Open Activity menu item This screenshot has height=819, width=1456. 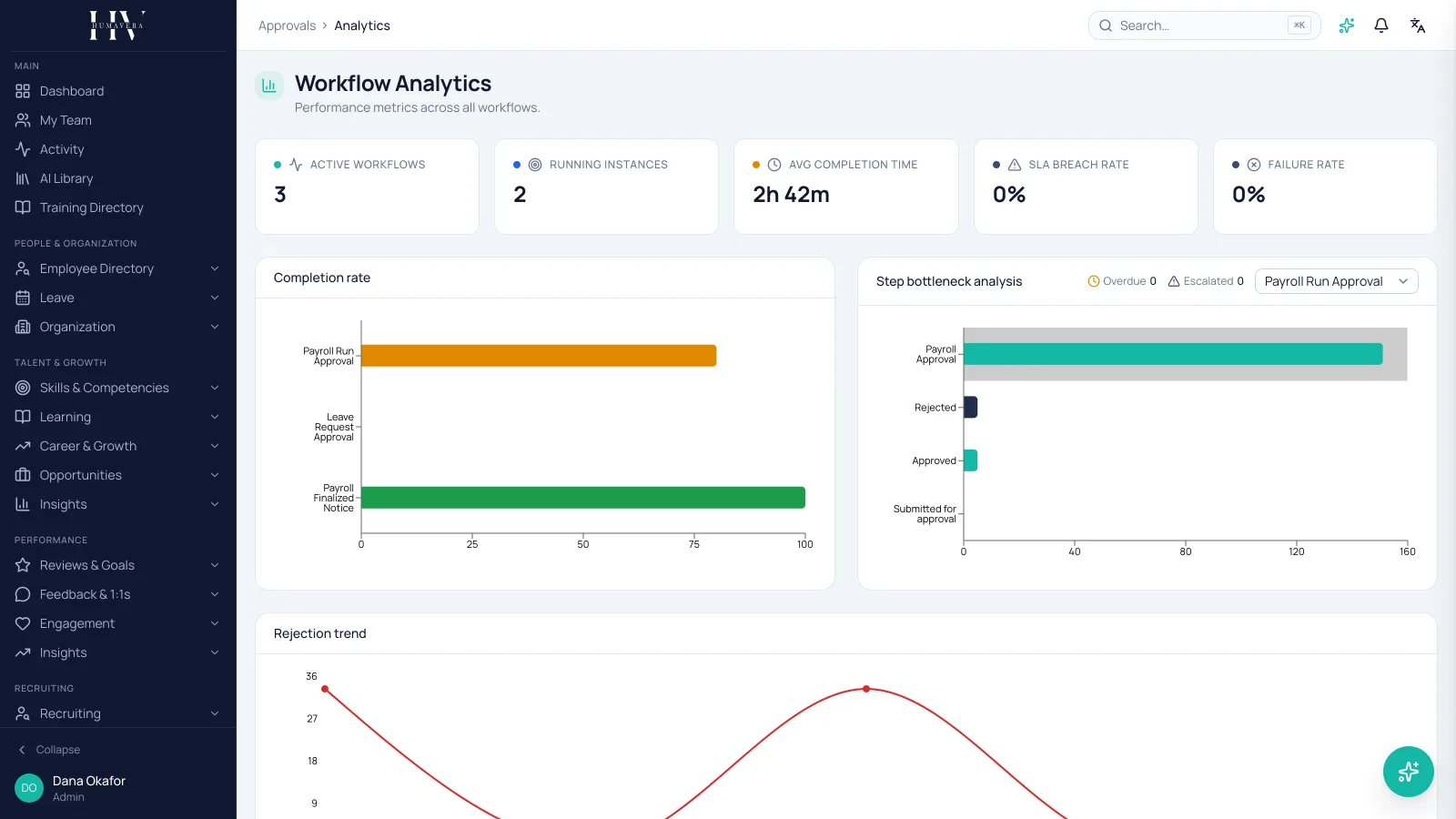point(117,149)
